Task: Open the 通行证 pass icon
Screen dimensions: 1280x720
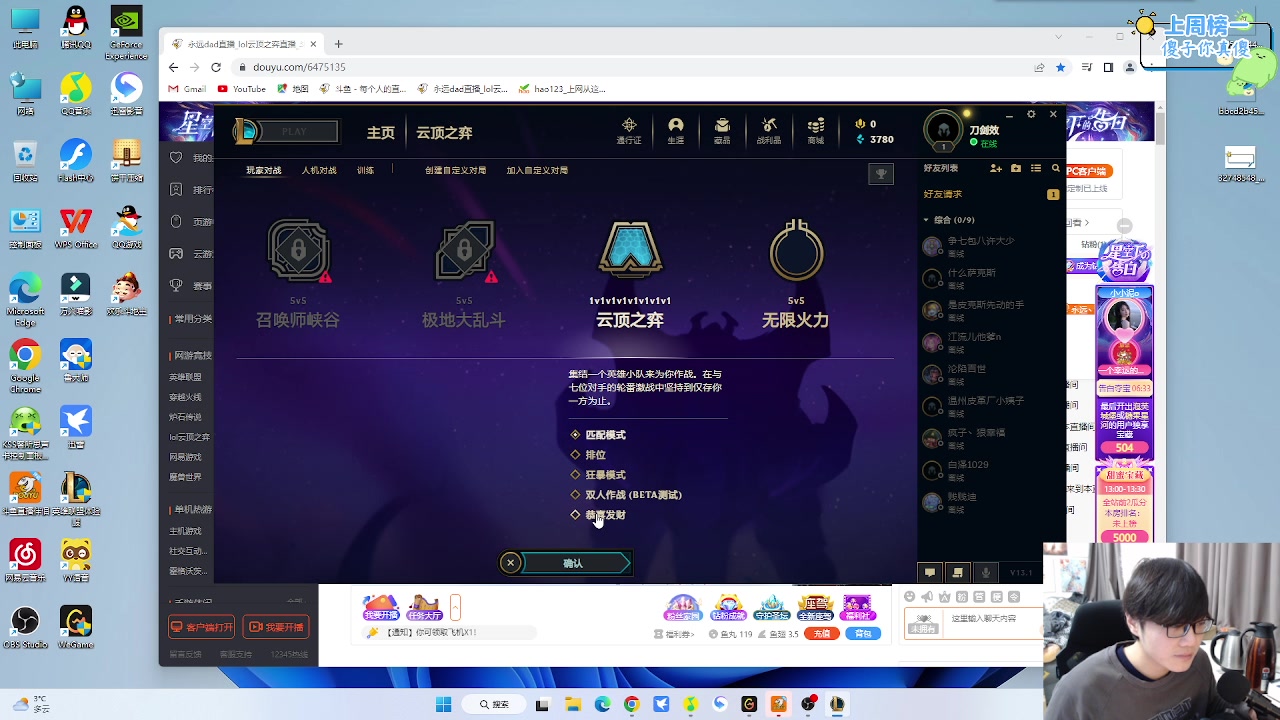Action: click(x=629, y=130)
